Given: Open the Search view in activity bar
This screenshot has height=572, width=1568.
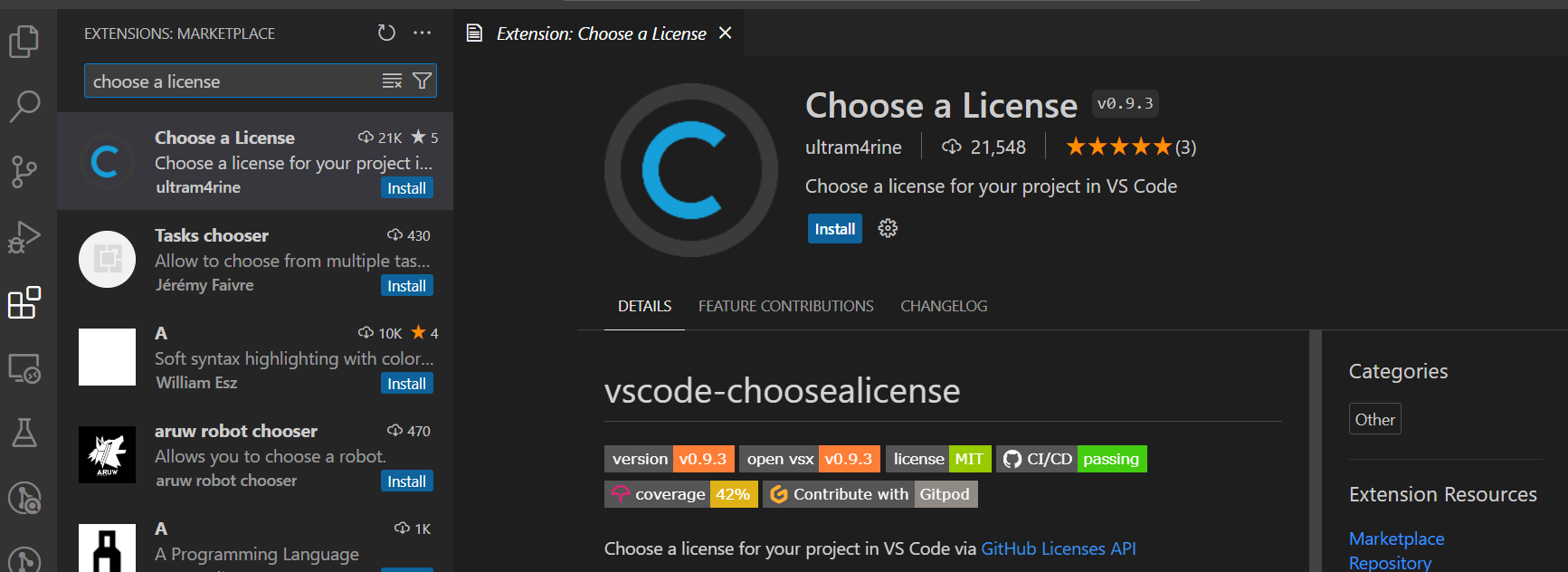Looking at the screenshot, I should pos(24,106).
